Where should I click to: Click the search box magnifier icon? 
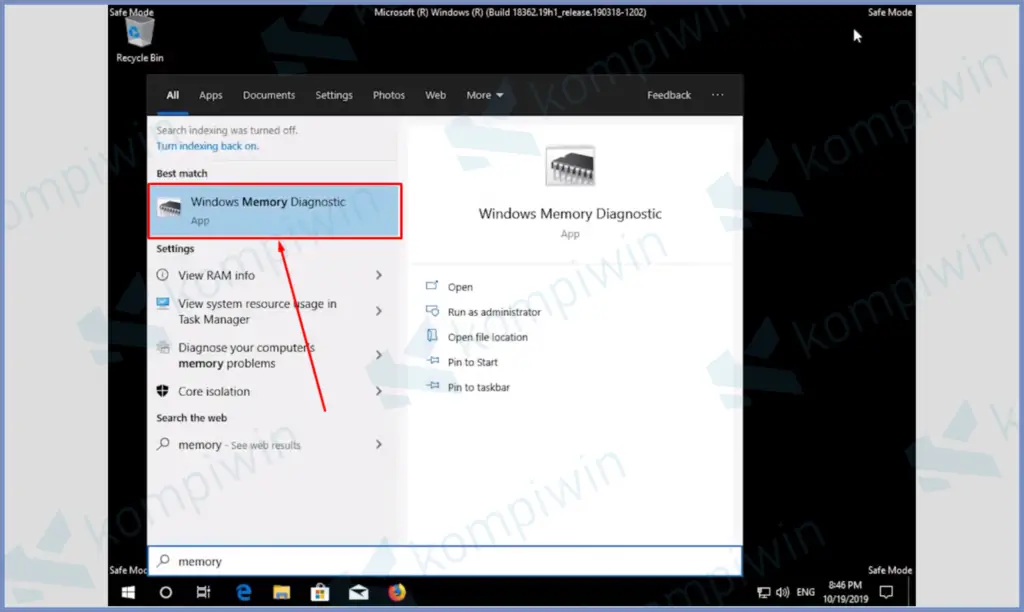coord(164,560)
